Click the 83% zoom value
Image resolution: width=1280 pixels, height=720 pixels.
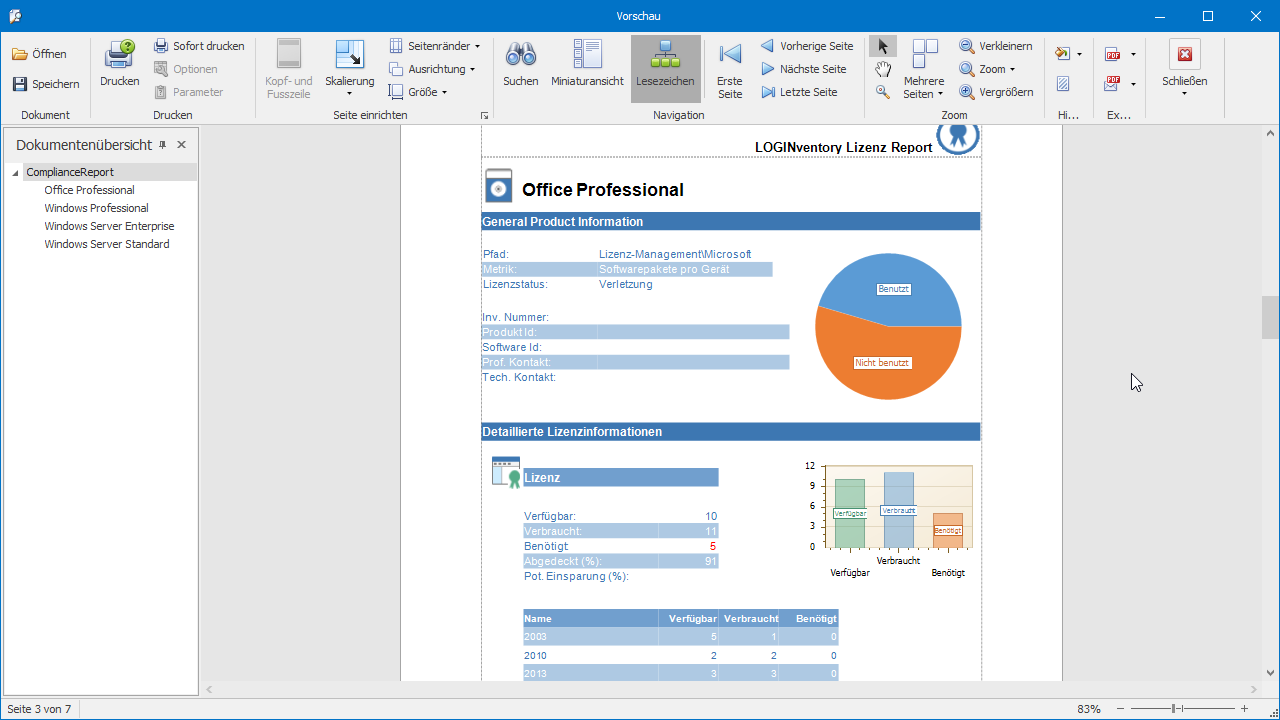click(1089, 709)
